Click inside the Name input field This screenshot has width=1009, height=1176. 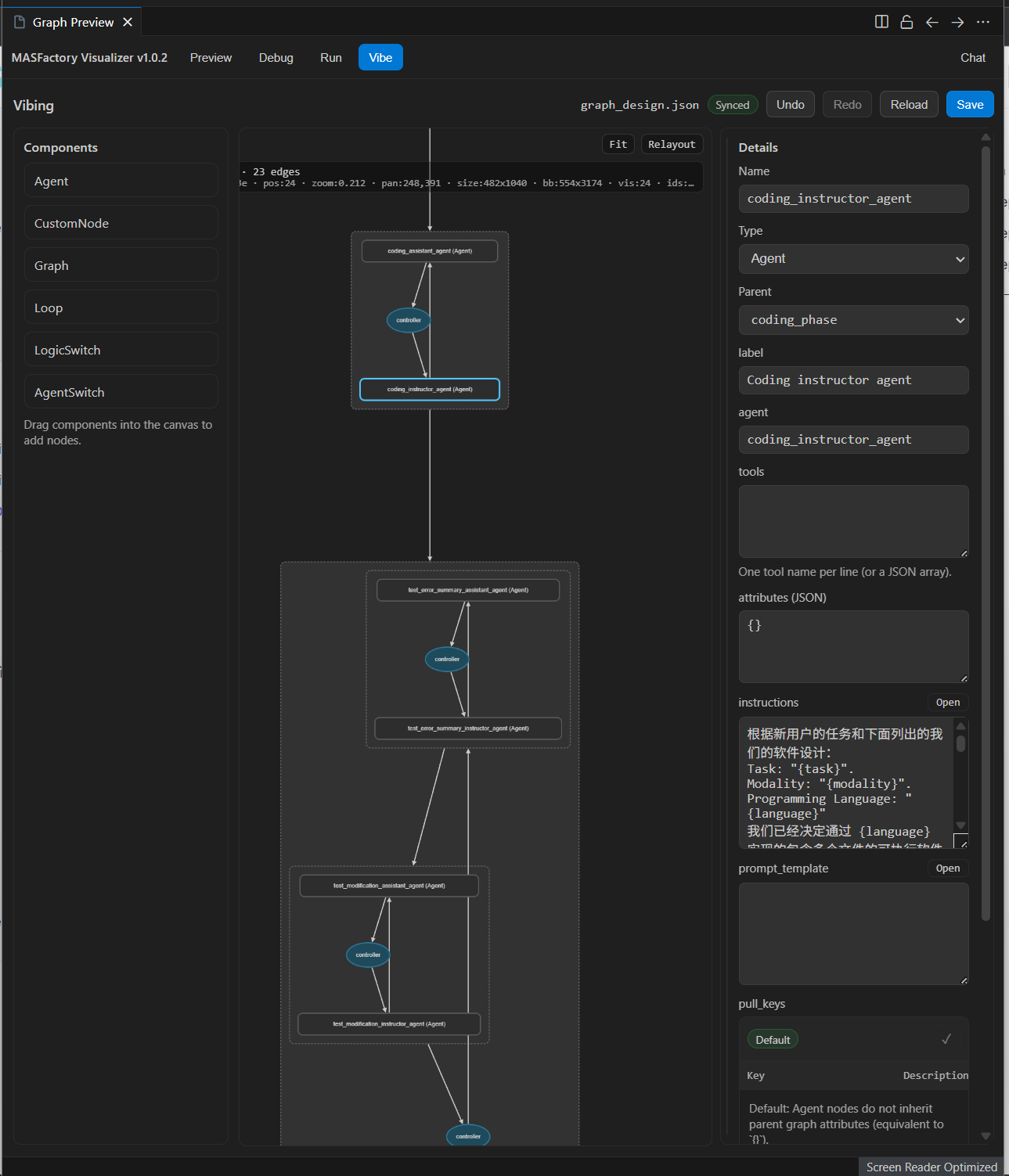point(852,198)
